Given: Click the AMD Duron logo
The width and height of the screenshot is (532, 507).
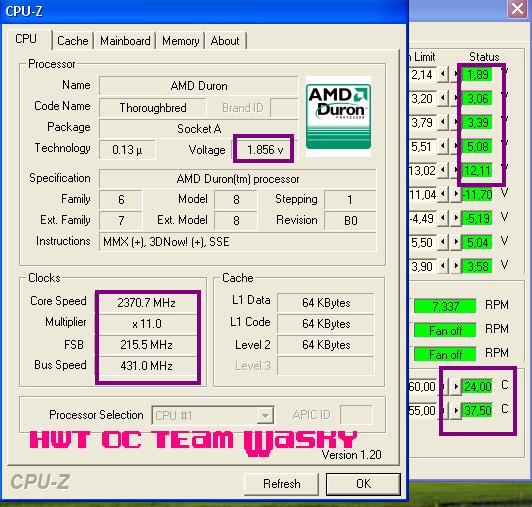Looking at the screenshot, I should coord(338,116).
